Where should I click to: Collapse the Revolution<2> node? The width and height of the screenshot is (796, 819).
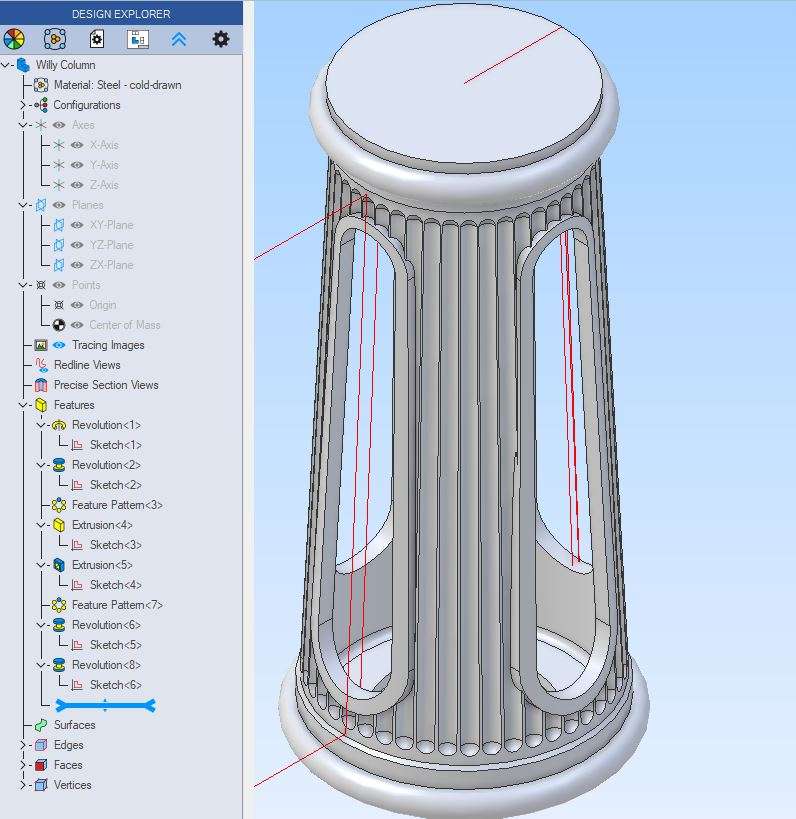coord(41,465)
